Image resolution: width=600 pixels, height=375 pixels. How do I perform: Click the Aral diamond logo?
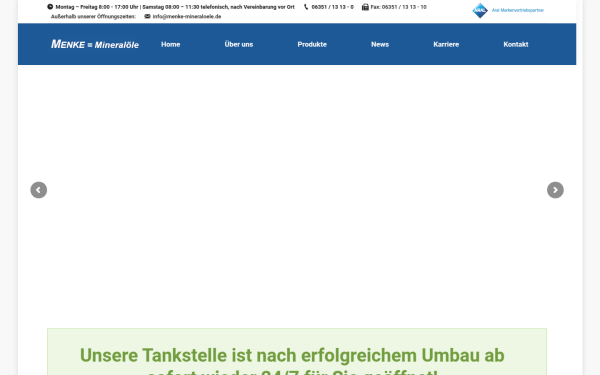coord(480,10)
